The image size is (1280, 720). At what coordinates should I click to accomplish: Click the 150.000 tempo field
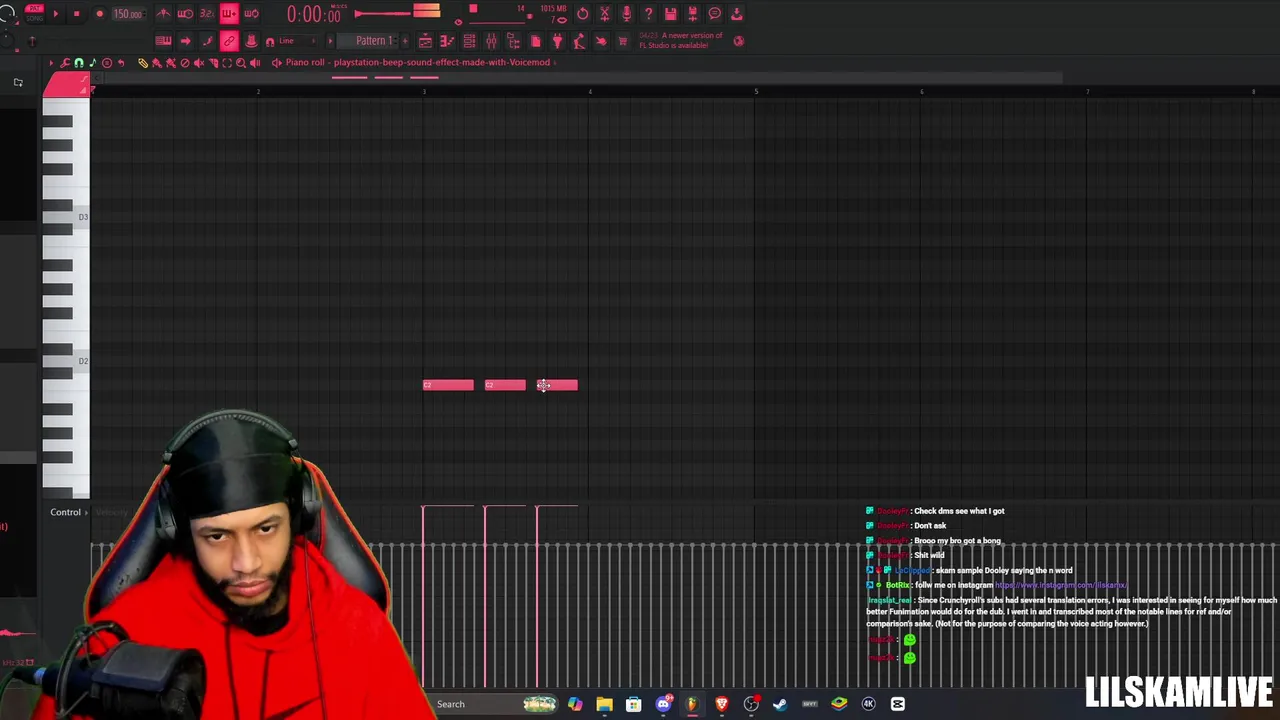pos(128,14)
